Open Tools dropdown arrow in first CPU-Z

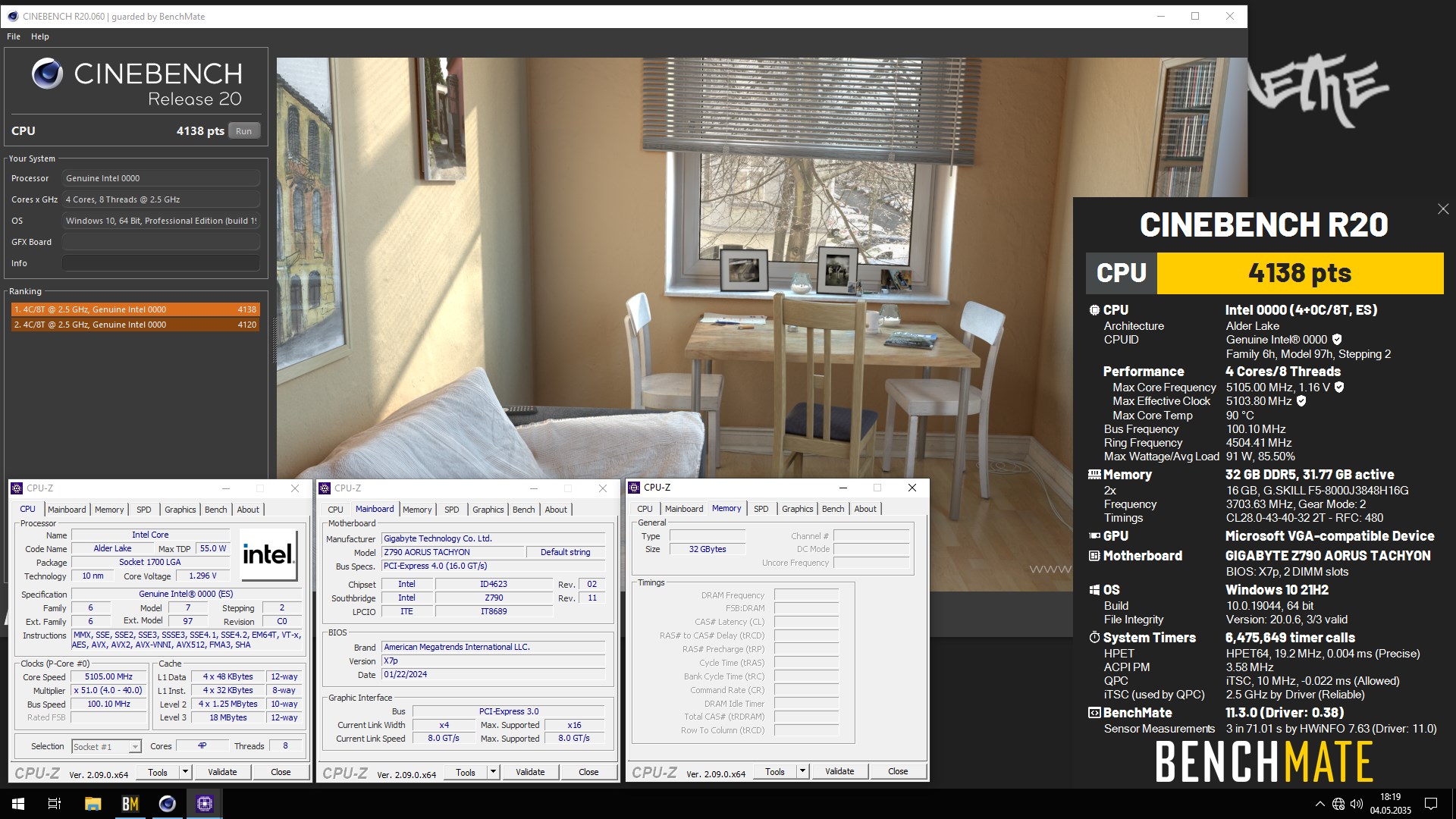point(184,772)
